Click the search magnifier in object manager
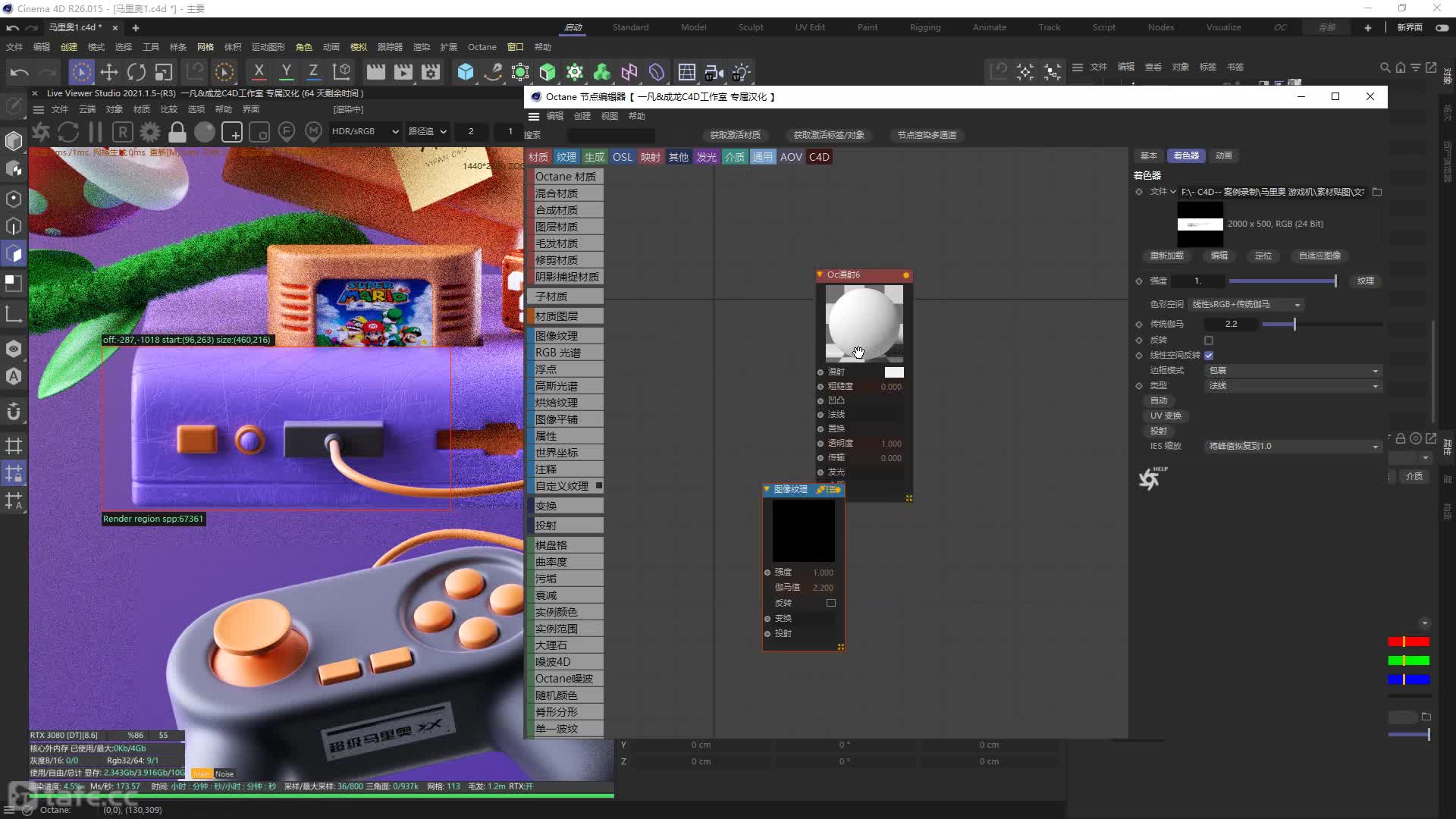This screenshot has width=1456, height=819. tap(1385, 67)
